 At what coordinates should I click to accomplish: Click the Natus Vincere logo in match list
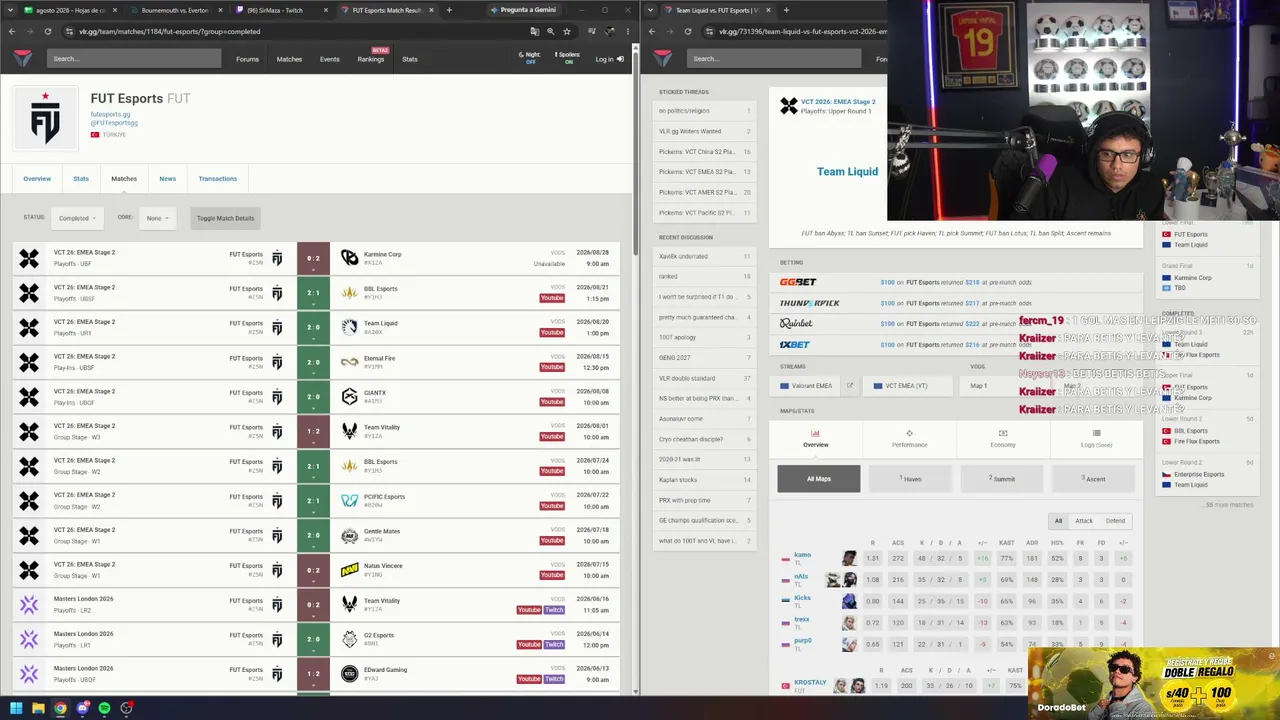click(x=349, y=570)
